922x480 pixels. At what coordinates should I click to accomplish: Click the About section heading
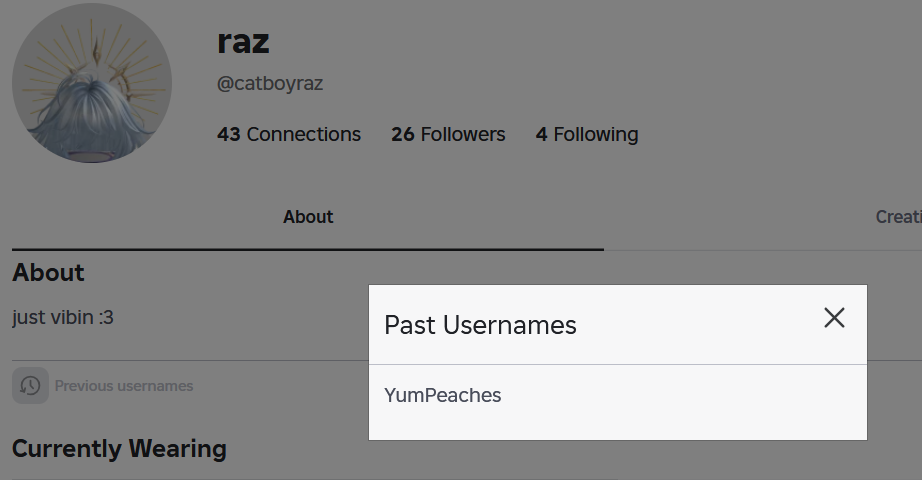[48, 273]
